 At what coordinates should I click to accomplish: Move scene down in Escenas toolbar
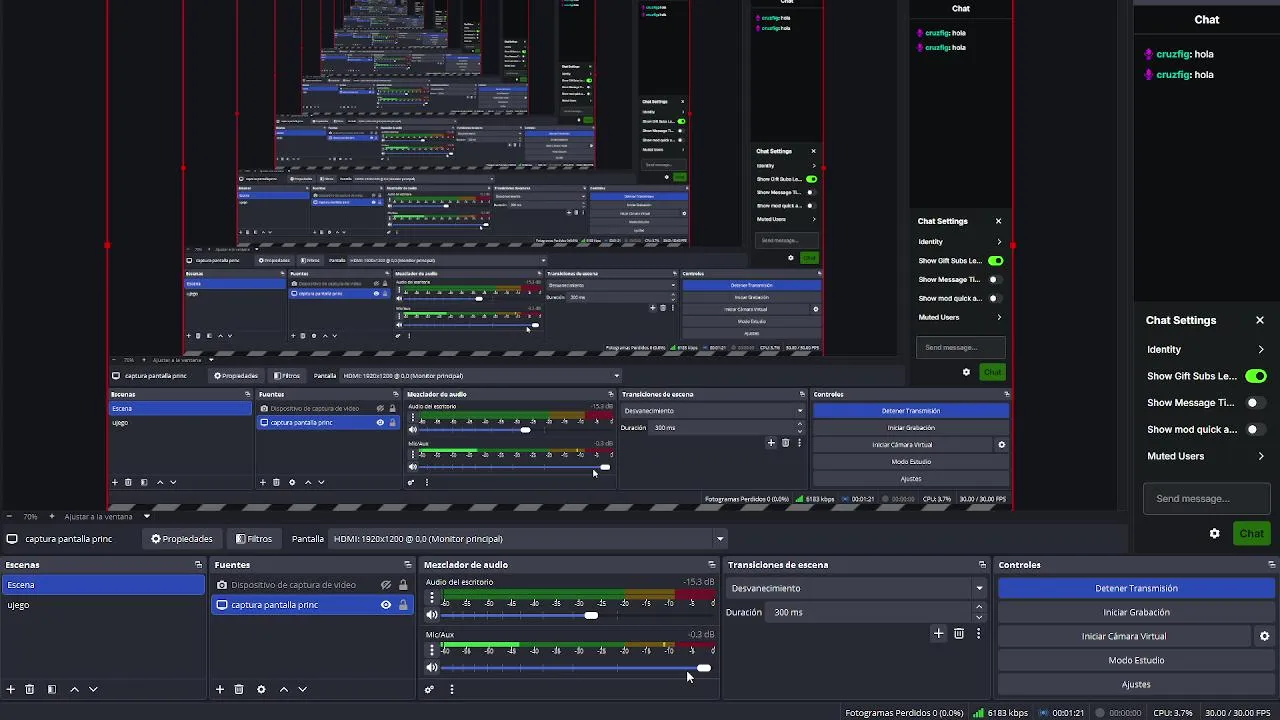(x=93, y=689)
